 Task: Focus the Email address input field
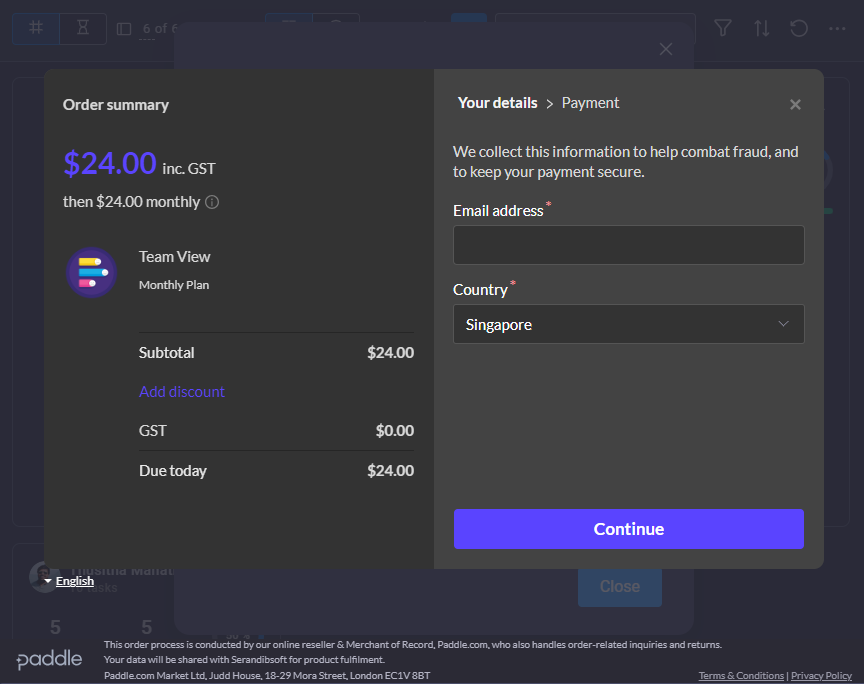point(629,245)
